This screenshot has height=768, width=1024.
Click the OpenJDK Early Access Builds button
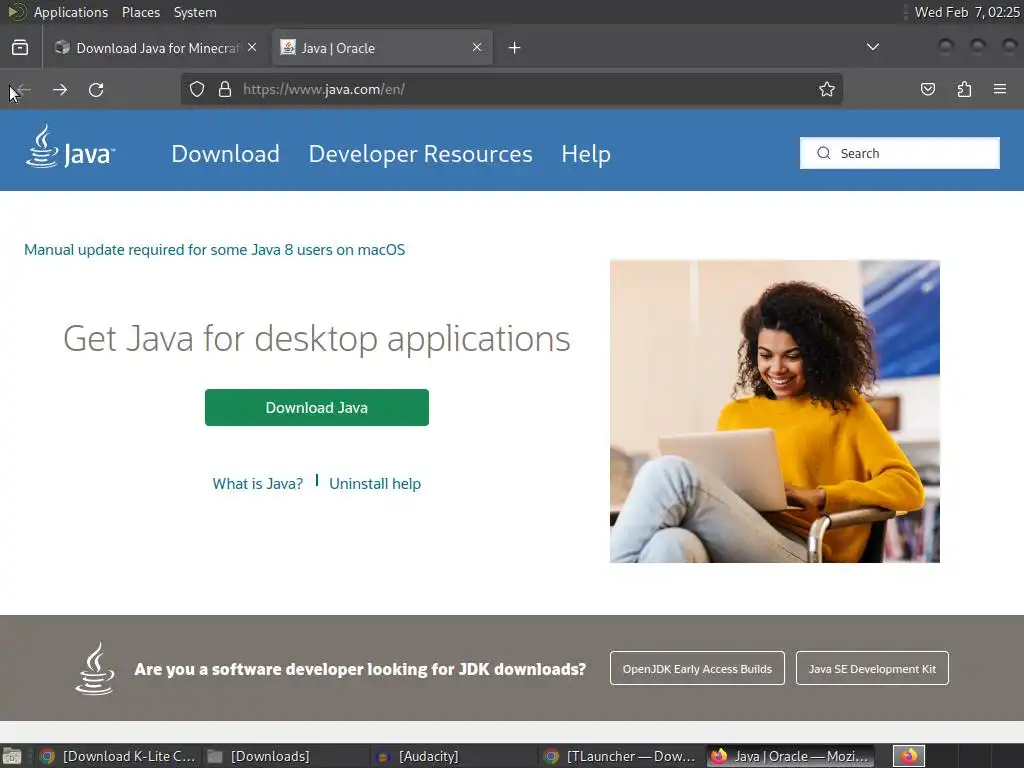697,668
